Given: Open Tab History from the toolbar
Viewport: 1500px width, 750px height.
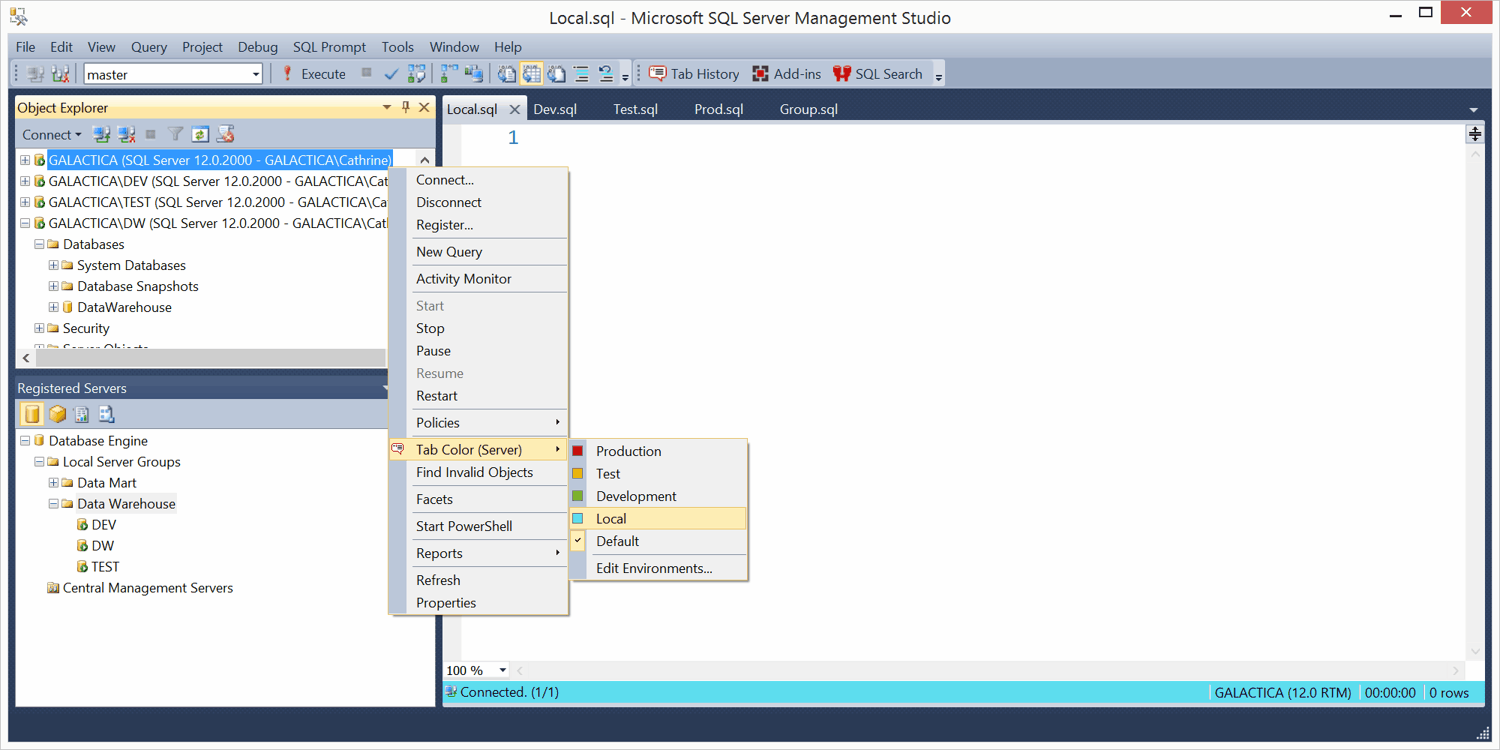Looking at the screenshot, I should click(694, 74).
